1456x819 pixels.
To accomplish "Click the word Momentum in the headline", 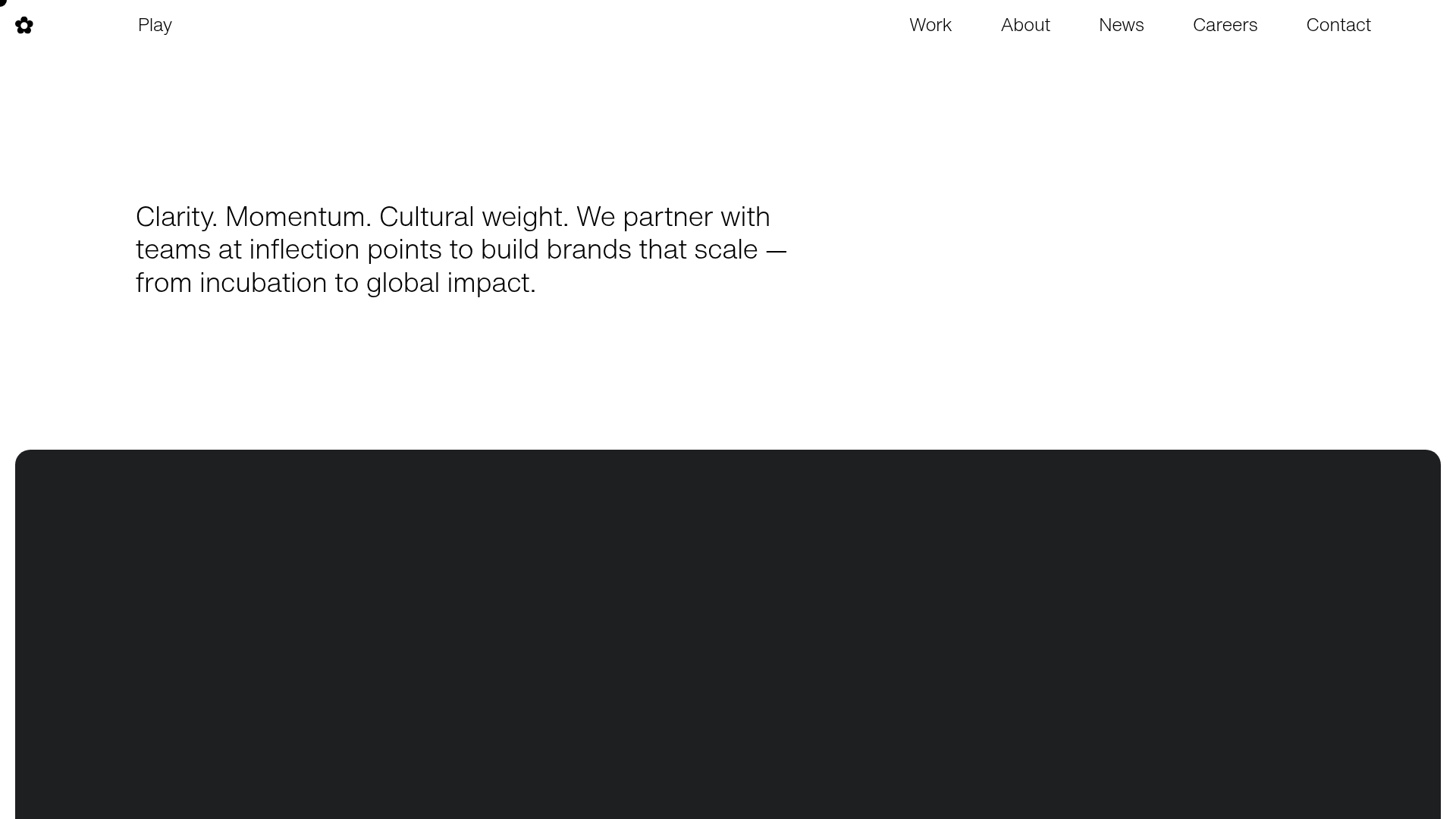I will (299, 217).
